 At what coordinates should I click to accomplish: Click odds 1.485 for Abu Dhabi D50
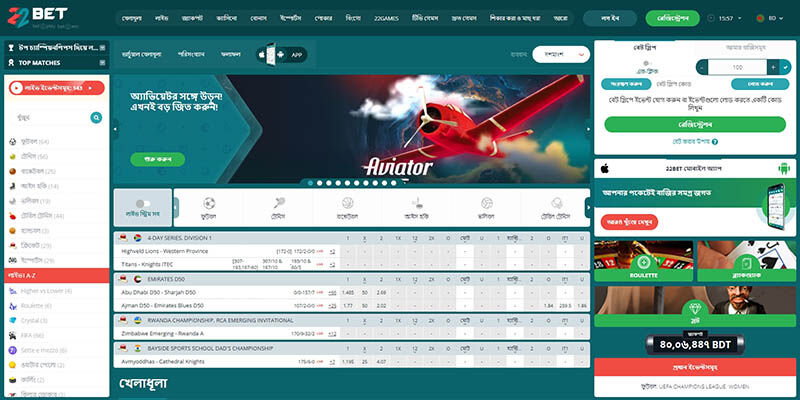click(x=347, y=292)
